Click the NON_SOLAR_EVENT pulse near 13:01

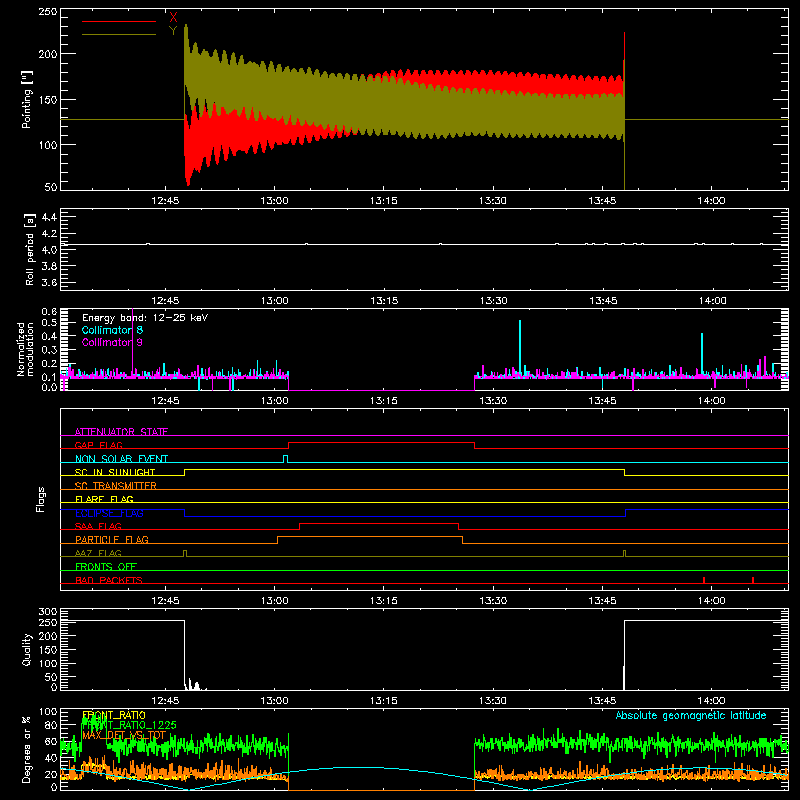click(286, 459)
